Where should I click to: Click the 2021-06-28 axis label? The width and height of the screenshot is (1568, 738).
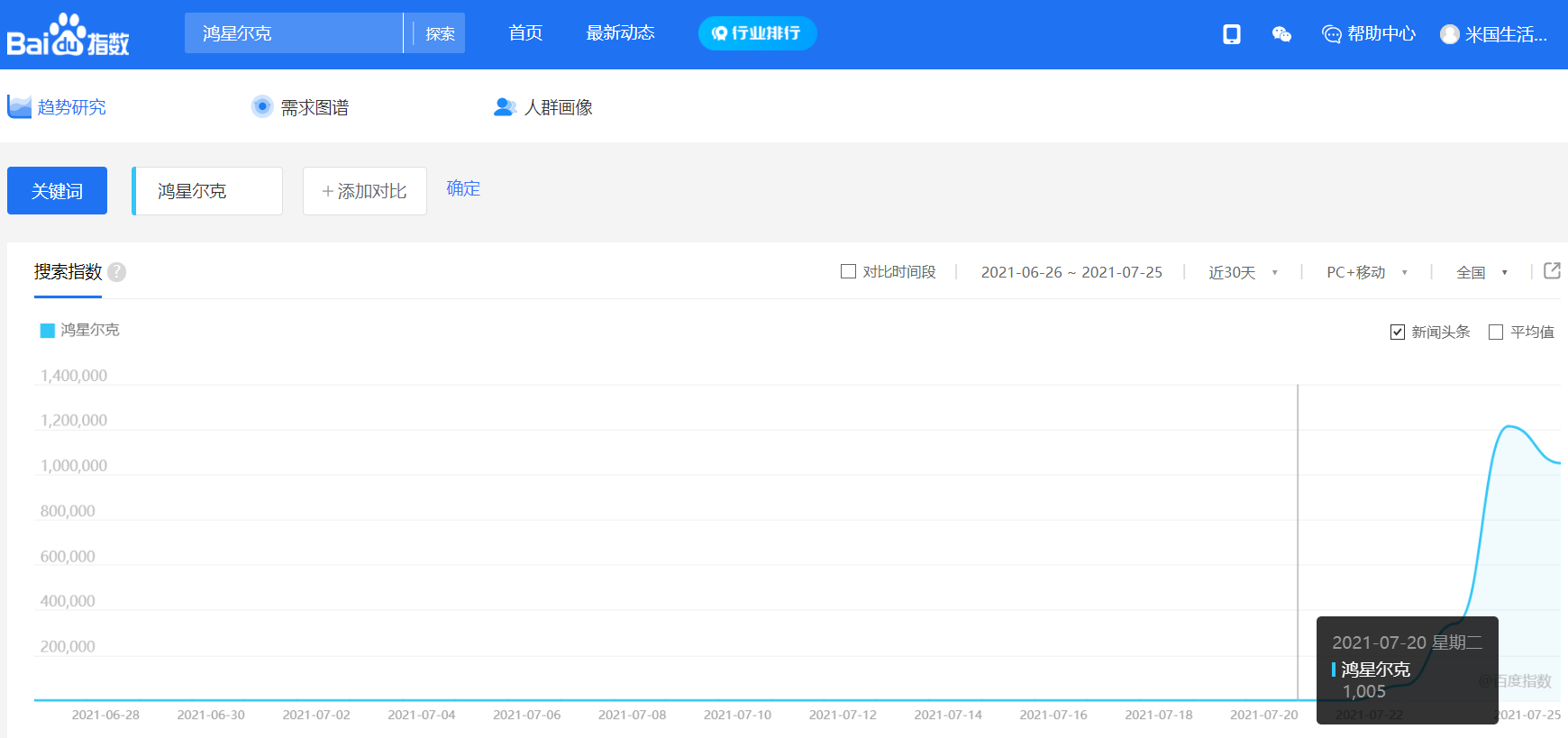point(105,715)
